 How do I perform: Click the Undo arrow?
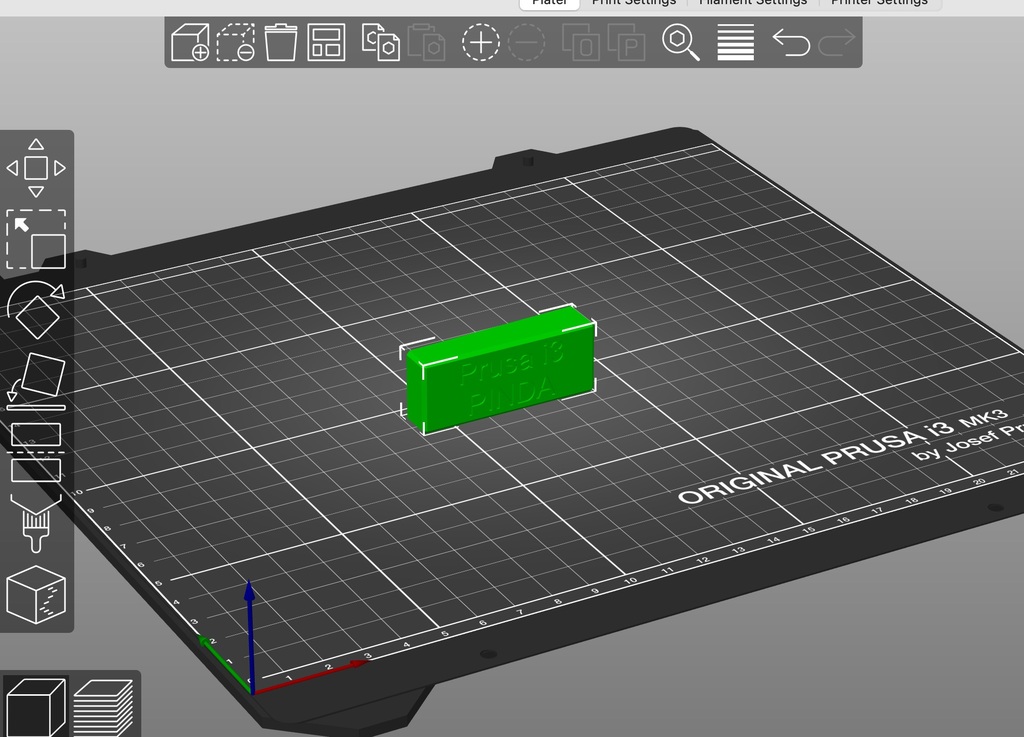(x=791, y=42)
